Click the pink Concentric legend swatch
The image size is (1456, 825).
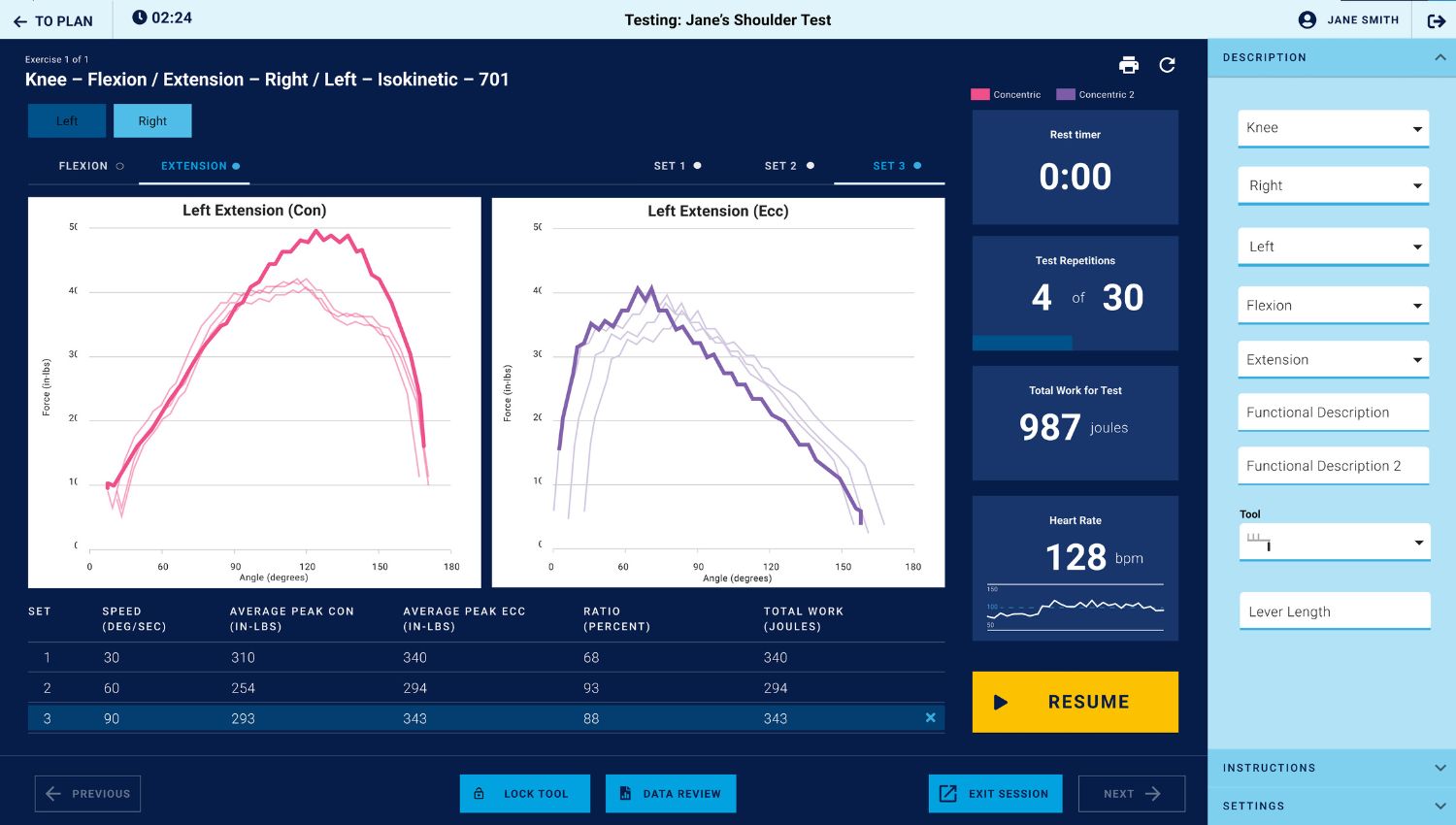click(x=979, y=95)
